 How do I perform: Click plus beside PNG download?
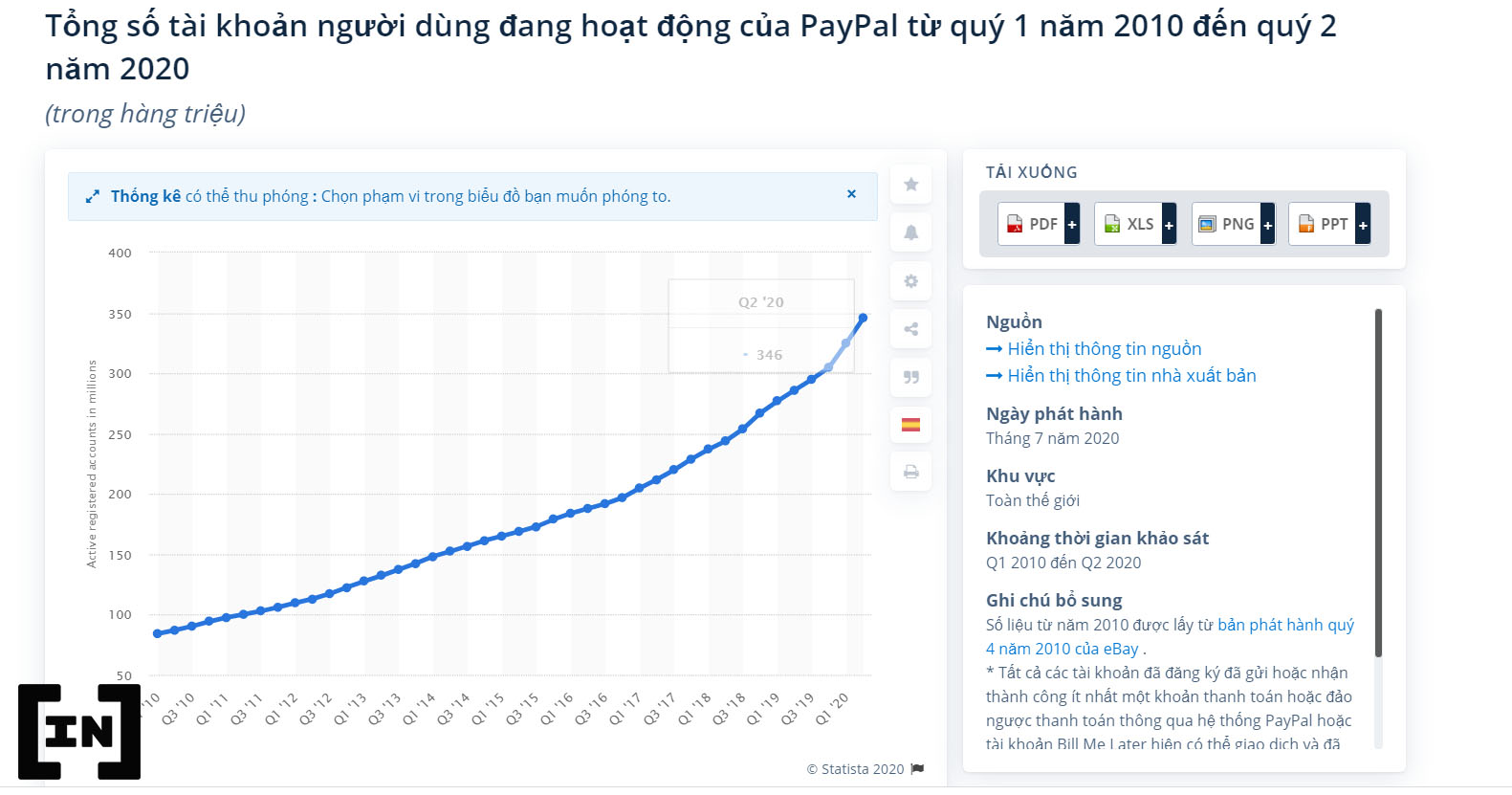coord(1267,224)
